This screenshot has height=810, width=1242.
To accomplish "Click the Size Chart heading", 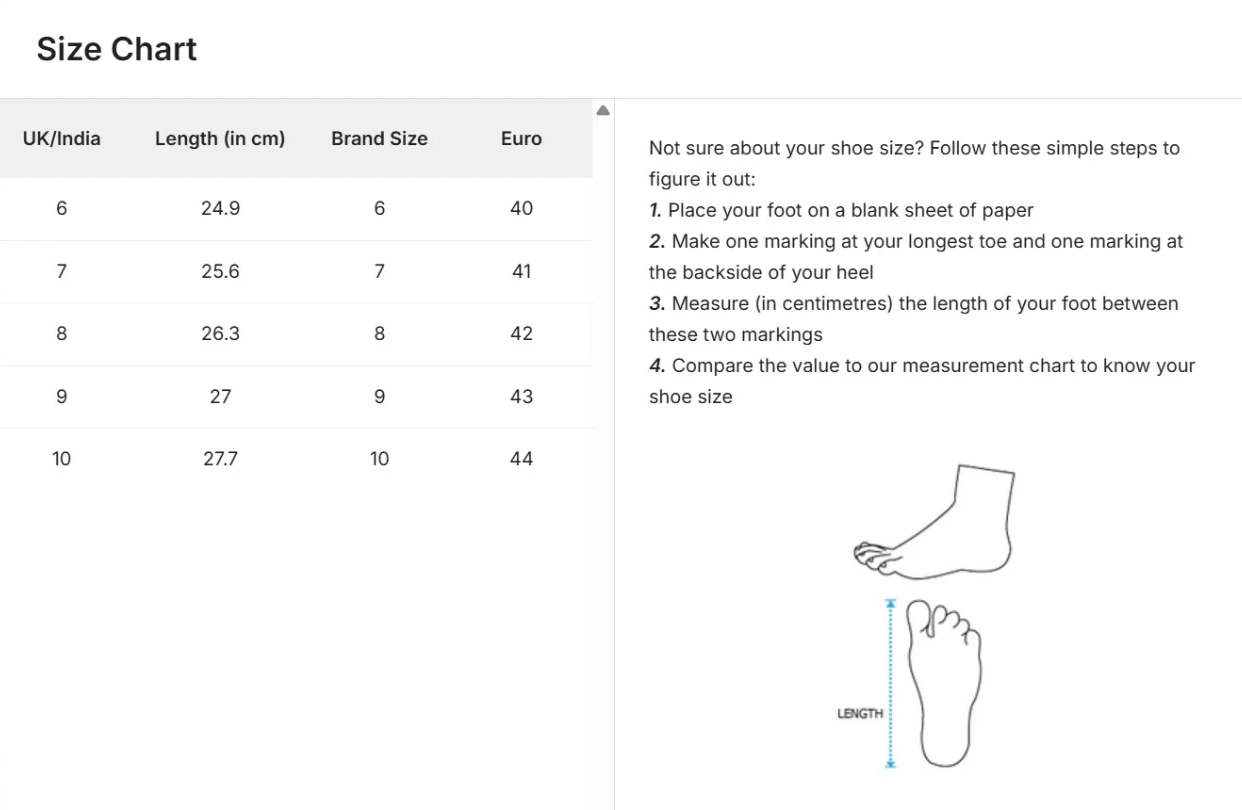I will pos(117,49).
